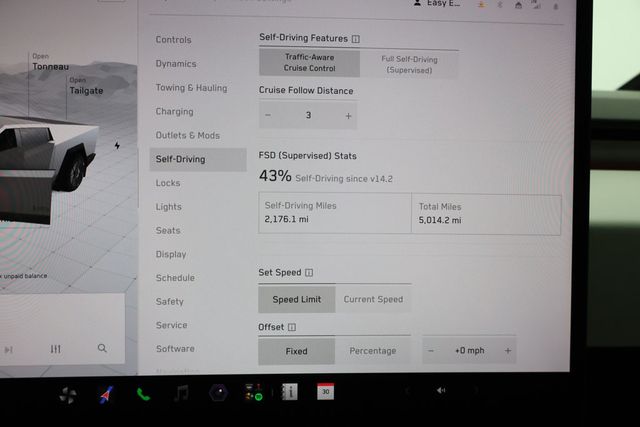Screen dimensions: 640x427
Task: Set Offset type to Percentage
Action: pos(373,351)
